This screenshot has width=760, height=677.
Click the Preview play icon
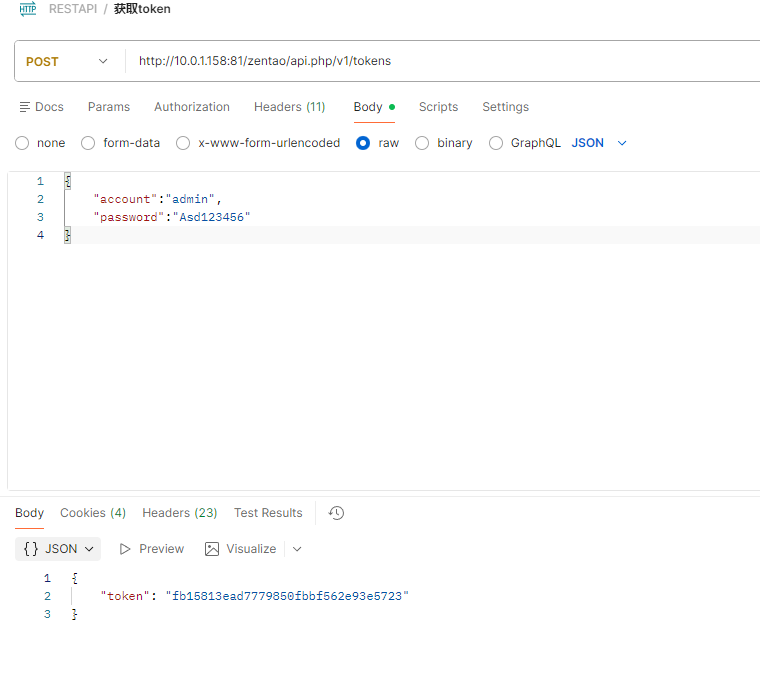(x=125, y=549)
